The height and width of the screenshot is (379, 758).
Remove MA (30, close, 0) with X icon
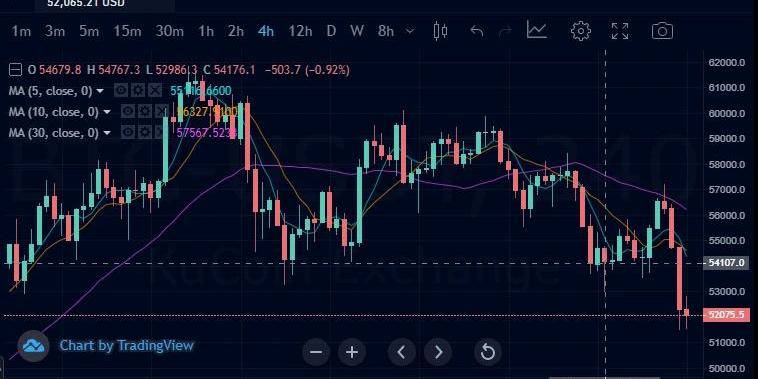click(x=159, y=132)
